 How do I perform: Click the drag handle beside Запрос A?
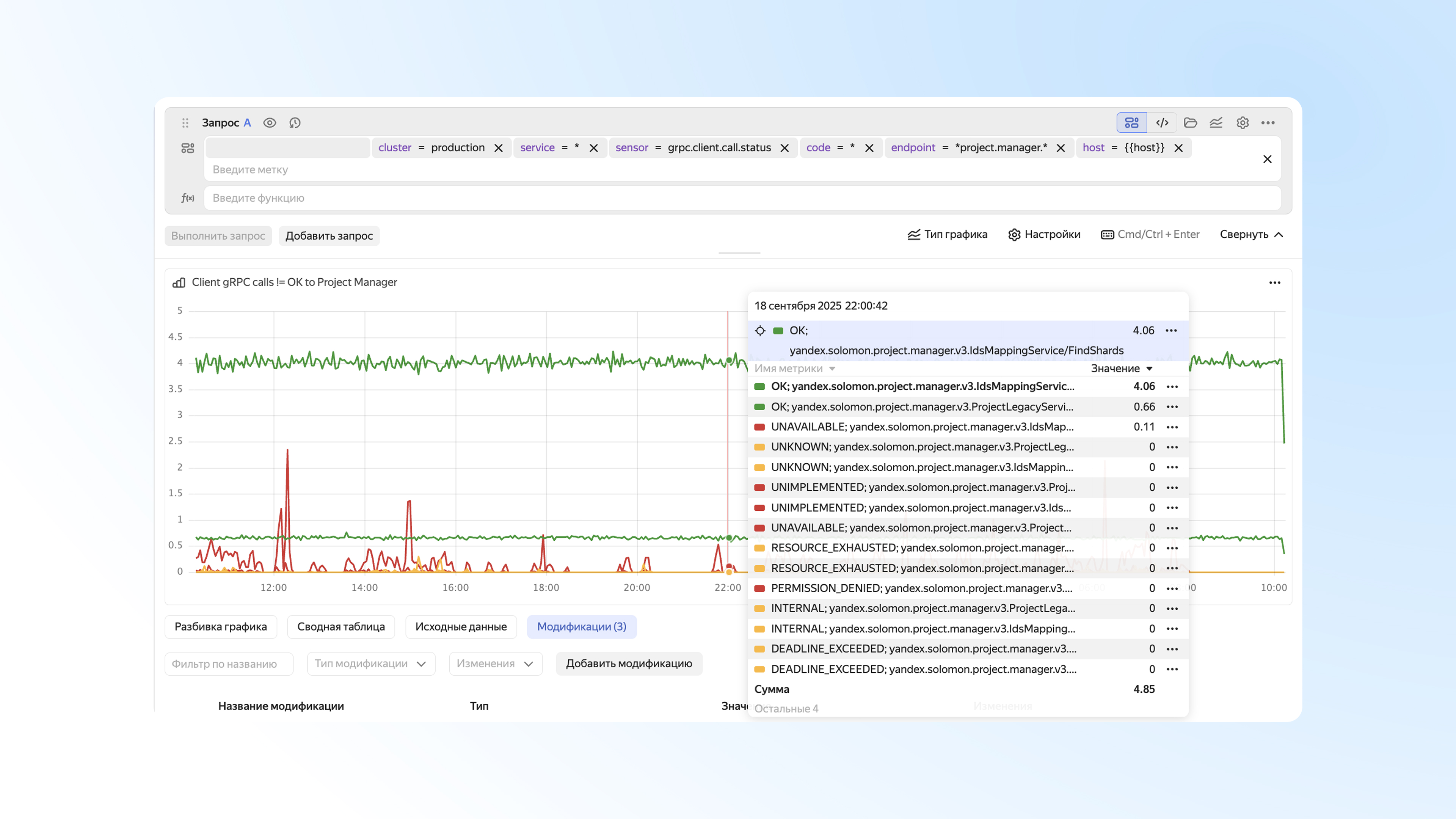coord(185,122)
